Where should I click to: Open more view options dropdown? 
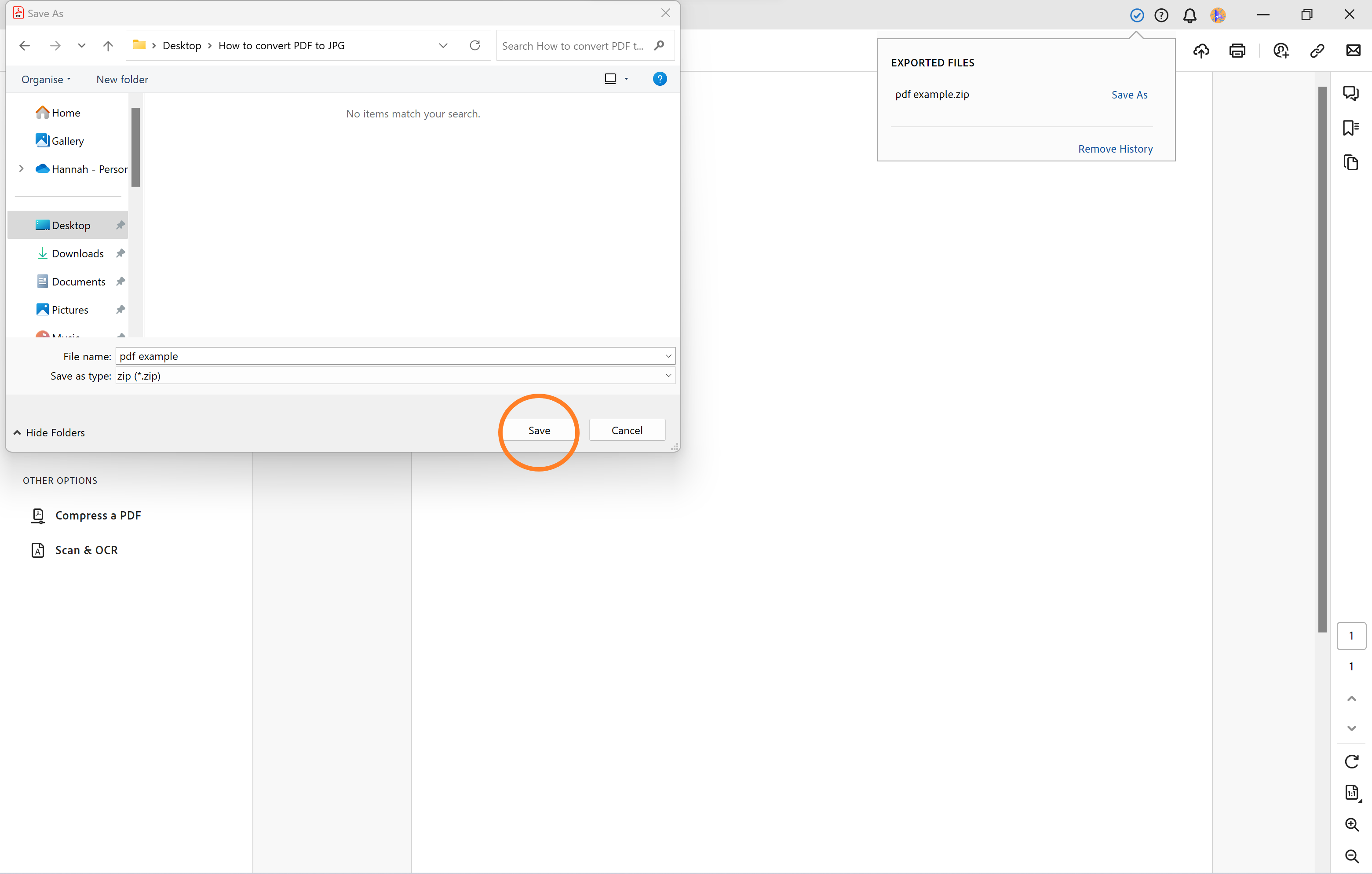[626, 79]
